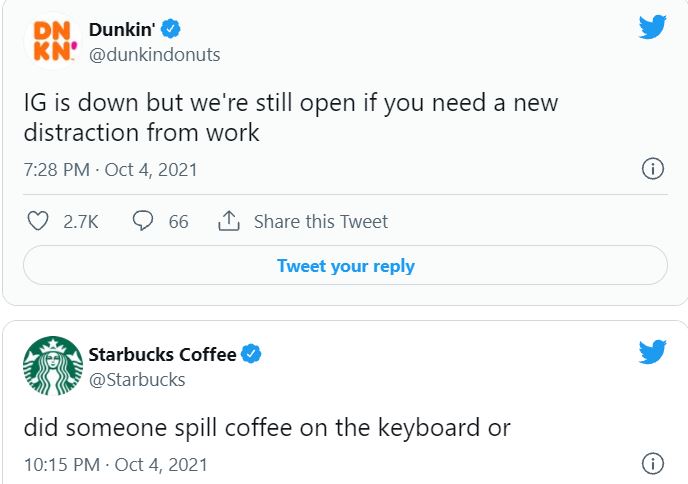Open info icon on Dunkin' tweet
Screen dimensions: 688x484
tap(652, 169)
